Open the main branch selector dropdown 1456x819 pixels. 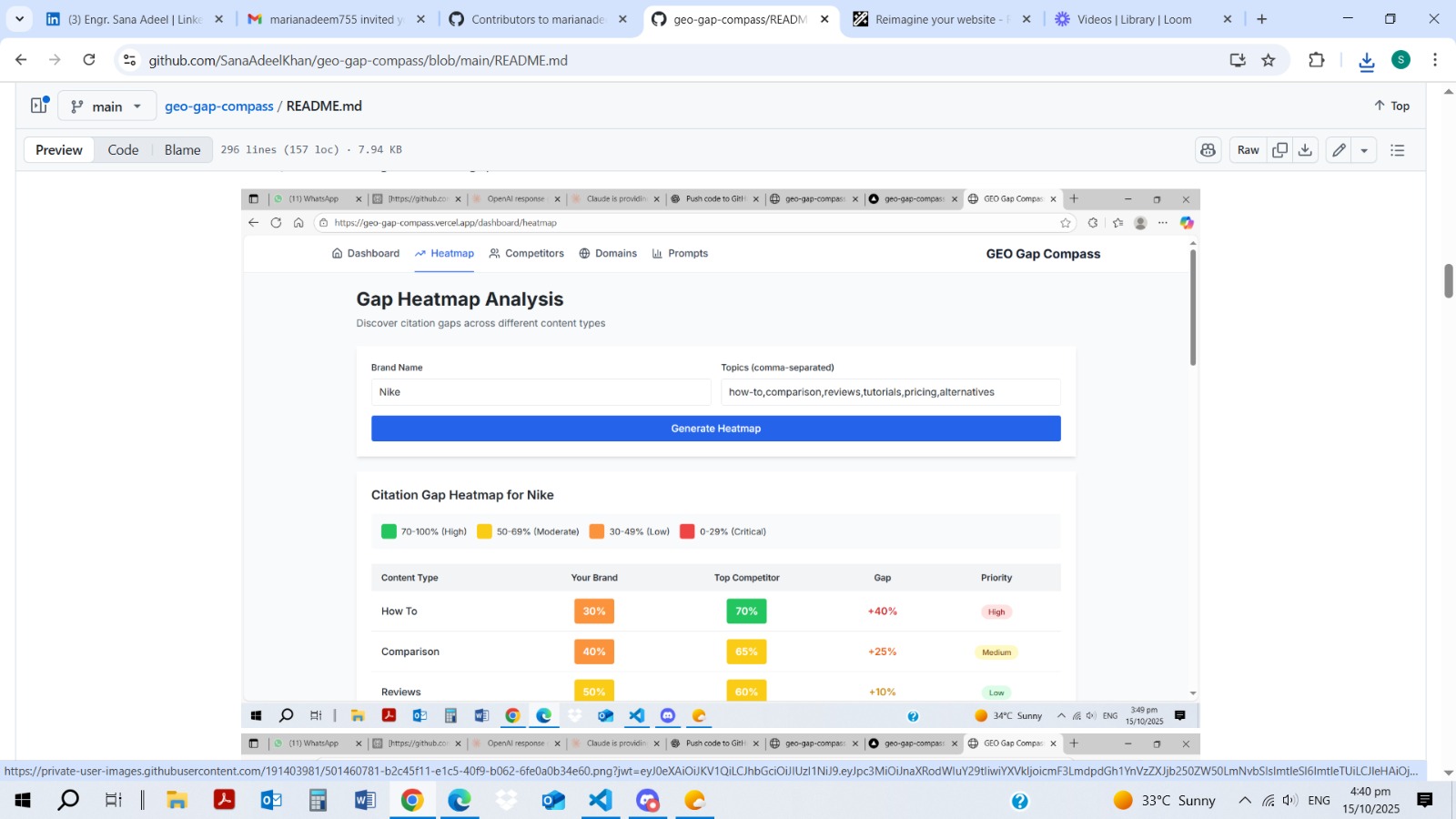pos(107,106)
